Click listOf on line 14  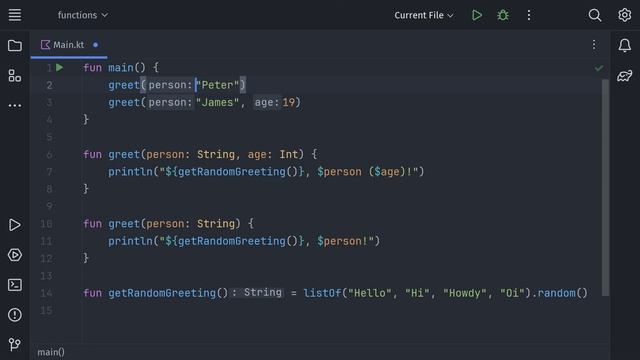(322, 293)
